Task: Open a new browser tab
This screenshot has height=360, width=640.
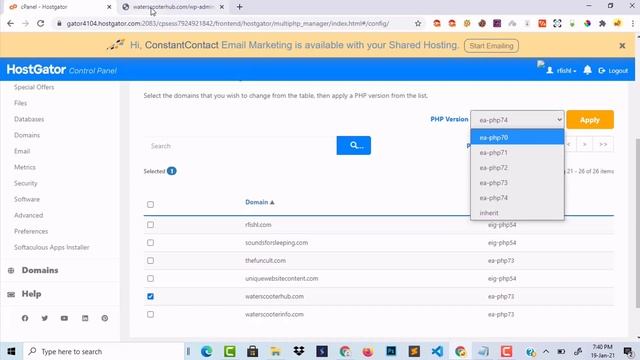Action: pyautogui.click(x=240, y=7)
